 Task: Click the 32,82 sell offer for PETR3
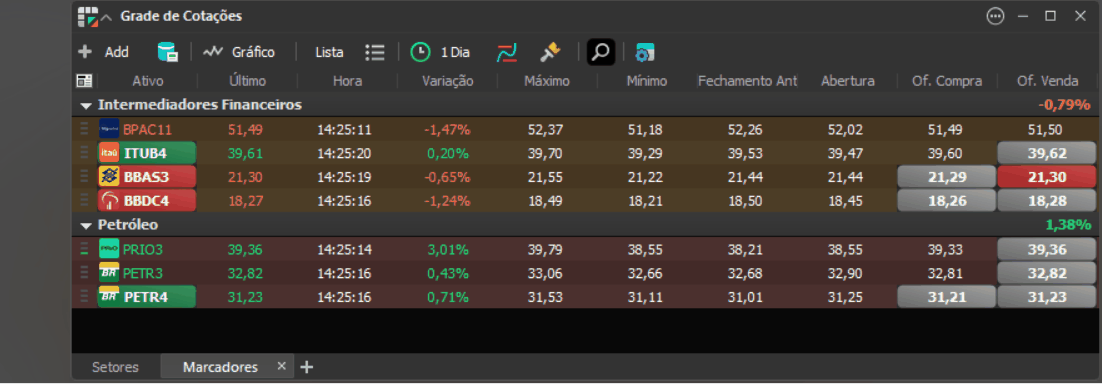(x=1046, y=273)
